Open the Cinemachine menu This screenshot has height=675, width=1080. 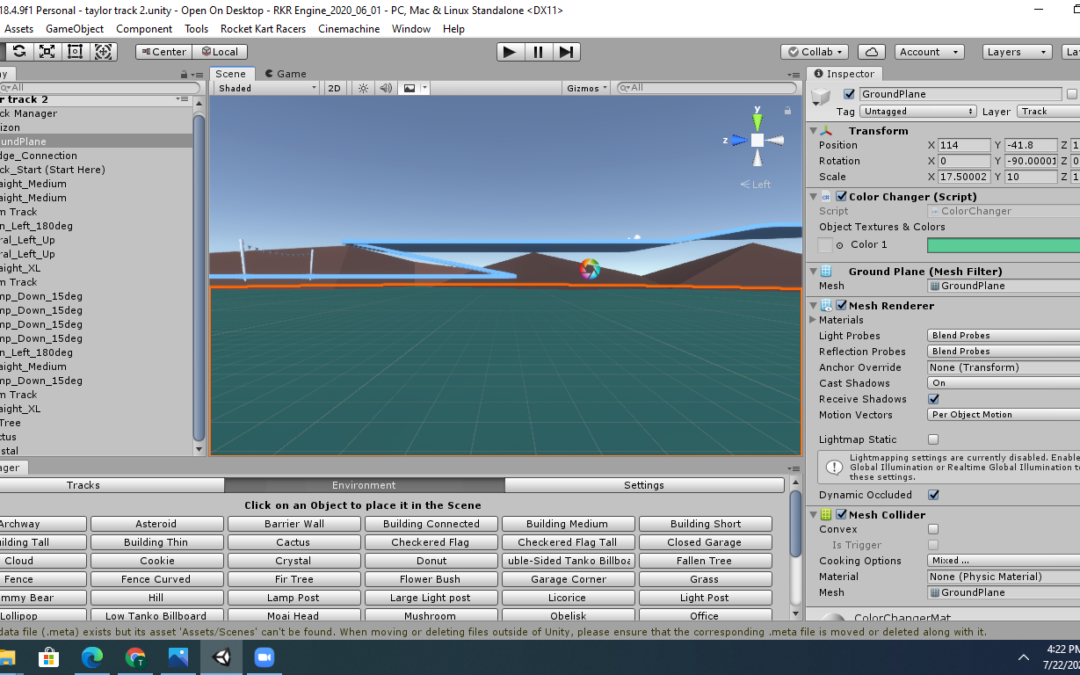(x=349, y=29)
